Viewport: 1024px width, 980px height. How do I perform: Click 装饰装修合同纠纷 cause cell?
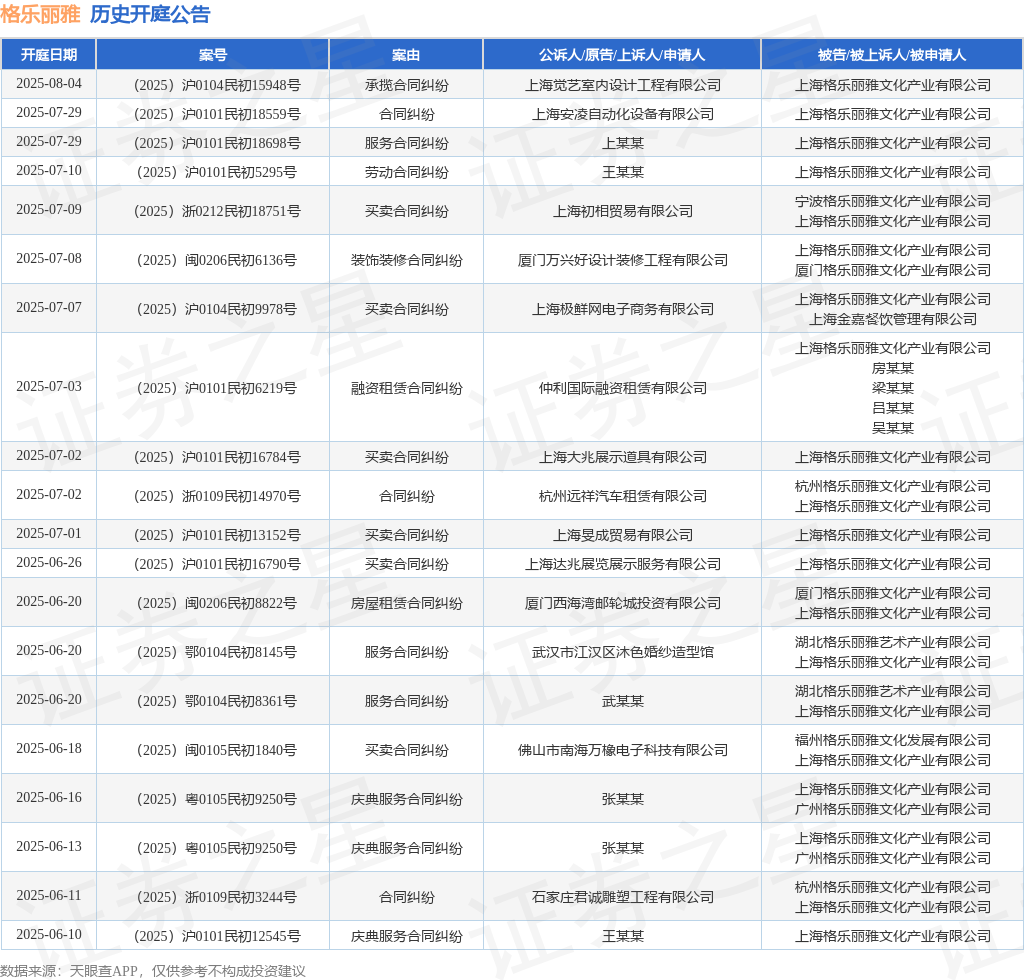click(x=406, y=260)
